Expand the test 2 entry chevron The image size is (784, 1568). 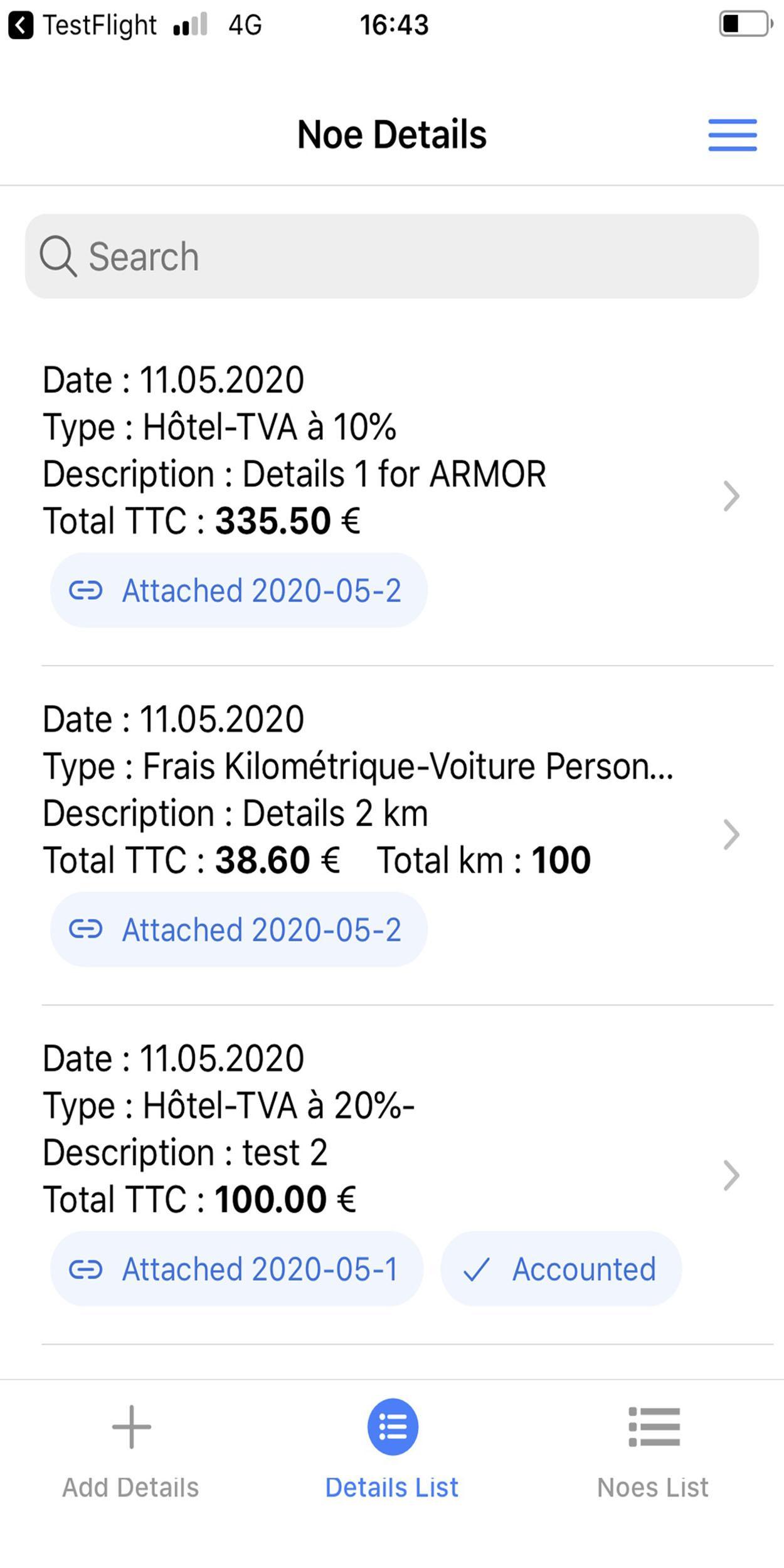[x=731, y=1175]
